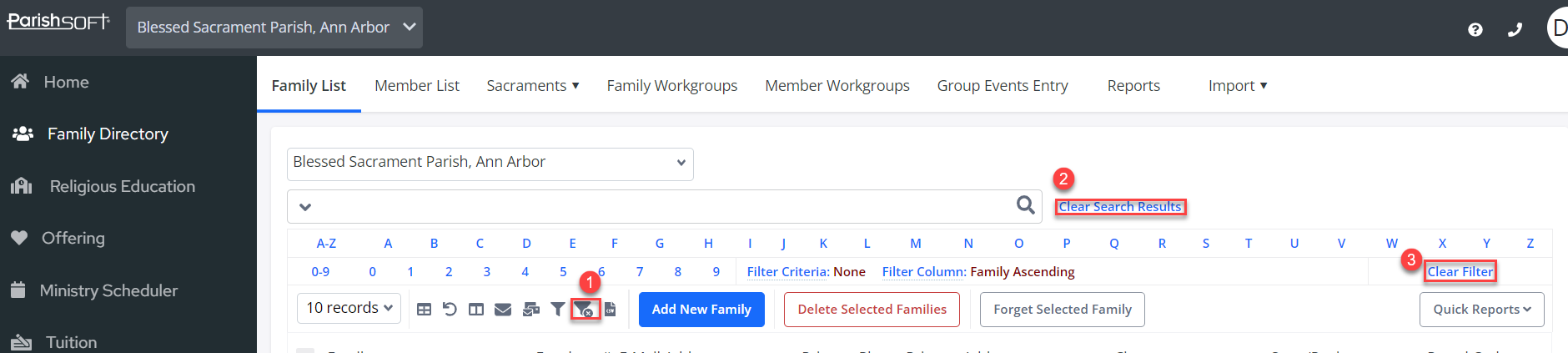Open the 10 records dropdown
1568x353 pixels.
[x=349, y=308]
